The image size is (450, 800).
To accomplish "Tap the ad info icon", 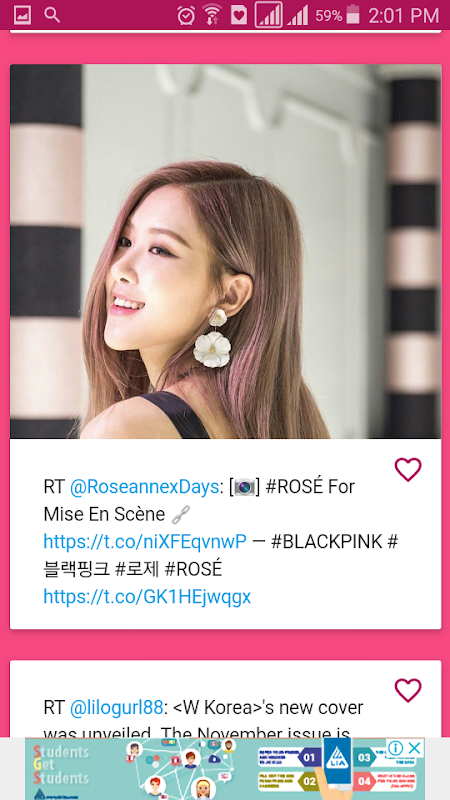I will pos(395,748).
